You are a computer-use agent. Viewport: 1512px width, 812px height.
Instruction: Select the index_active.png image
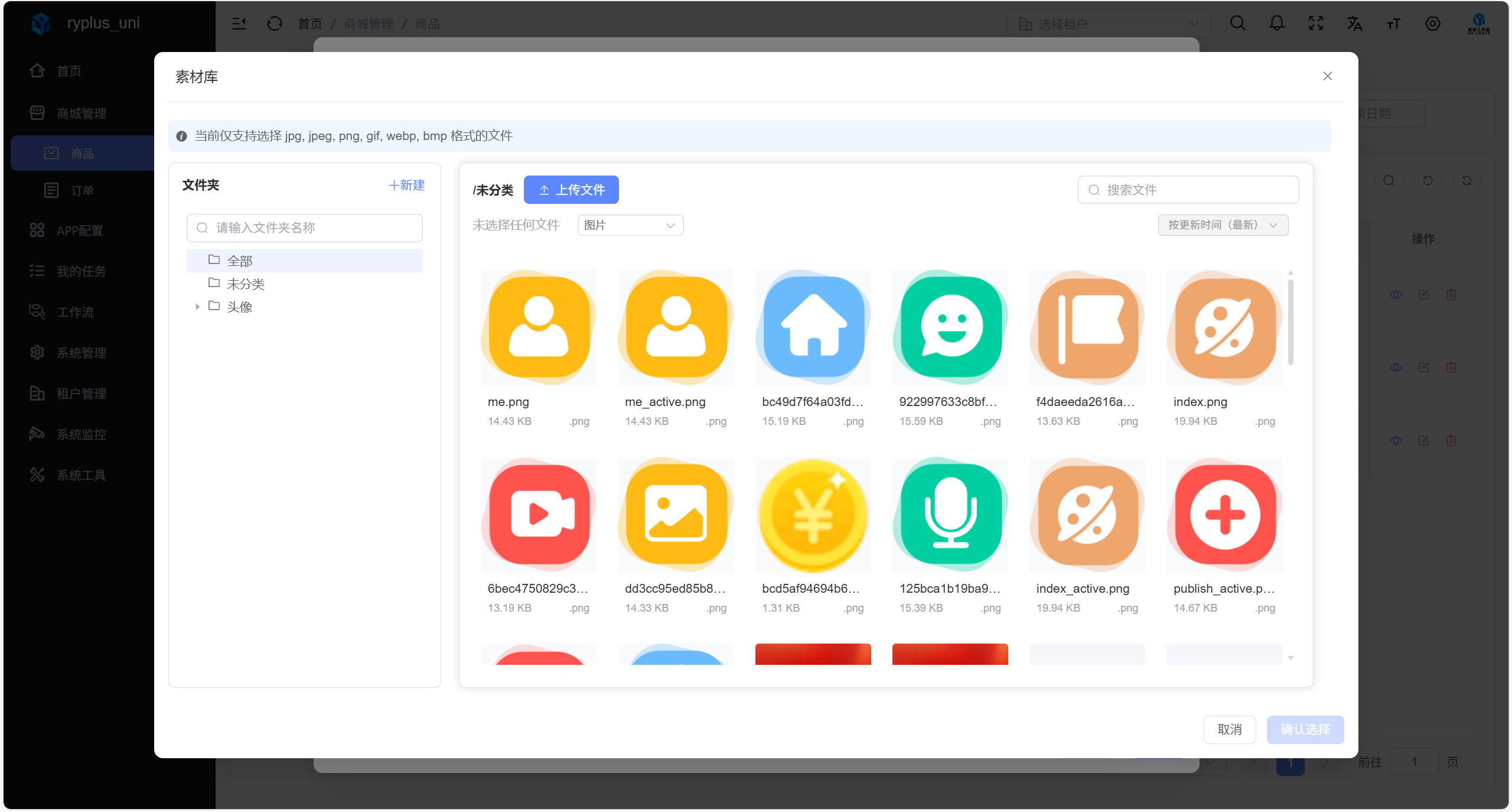[x=1087, y=514]
